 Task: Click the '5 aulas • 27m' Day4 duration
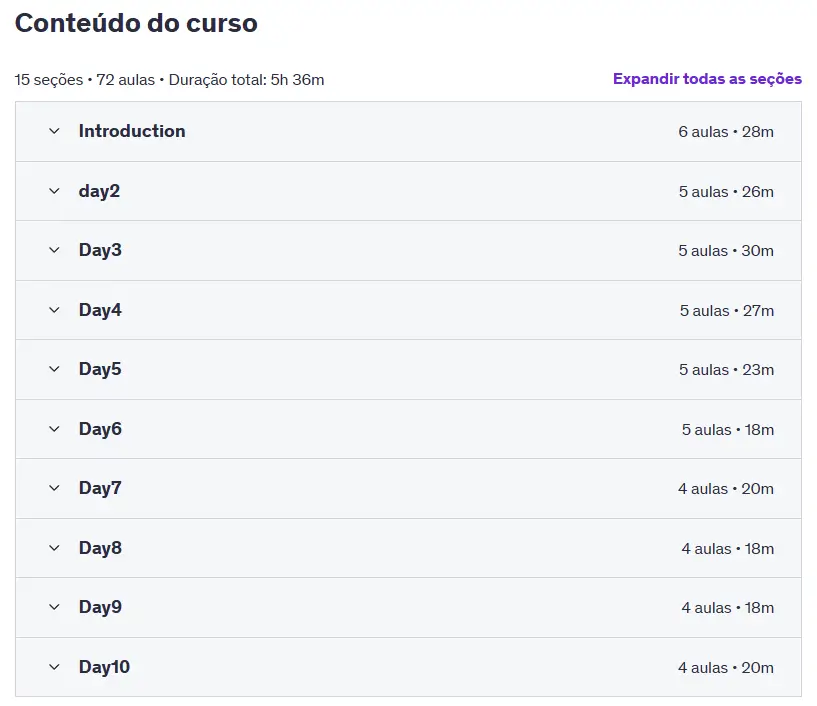(x=726, y=311)
